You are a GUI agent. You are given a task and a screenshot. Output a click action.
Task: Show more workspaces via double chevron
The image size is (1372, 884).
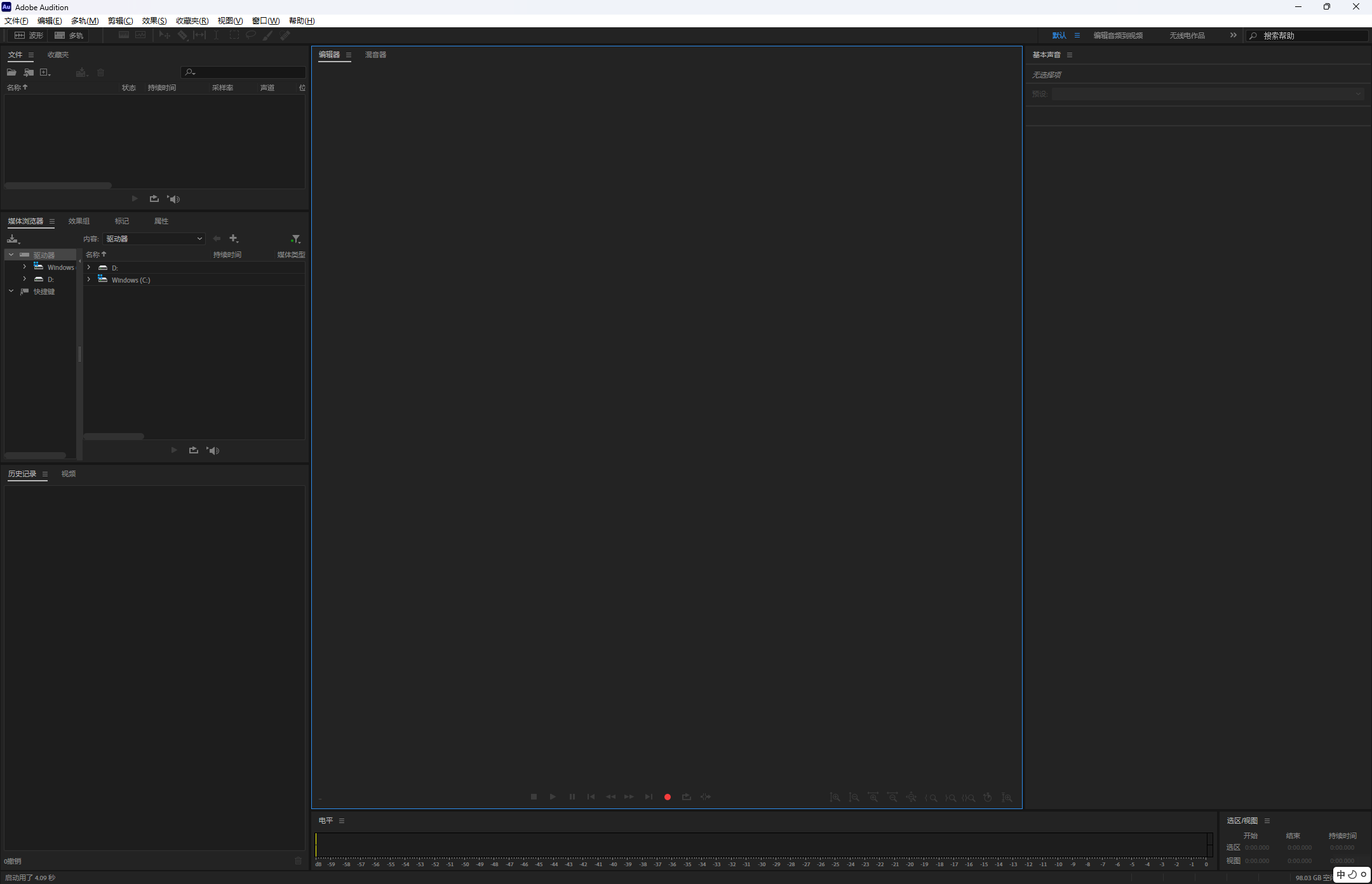pyautogui.click(x=1233, y=36)
